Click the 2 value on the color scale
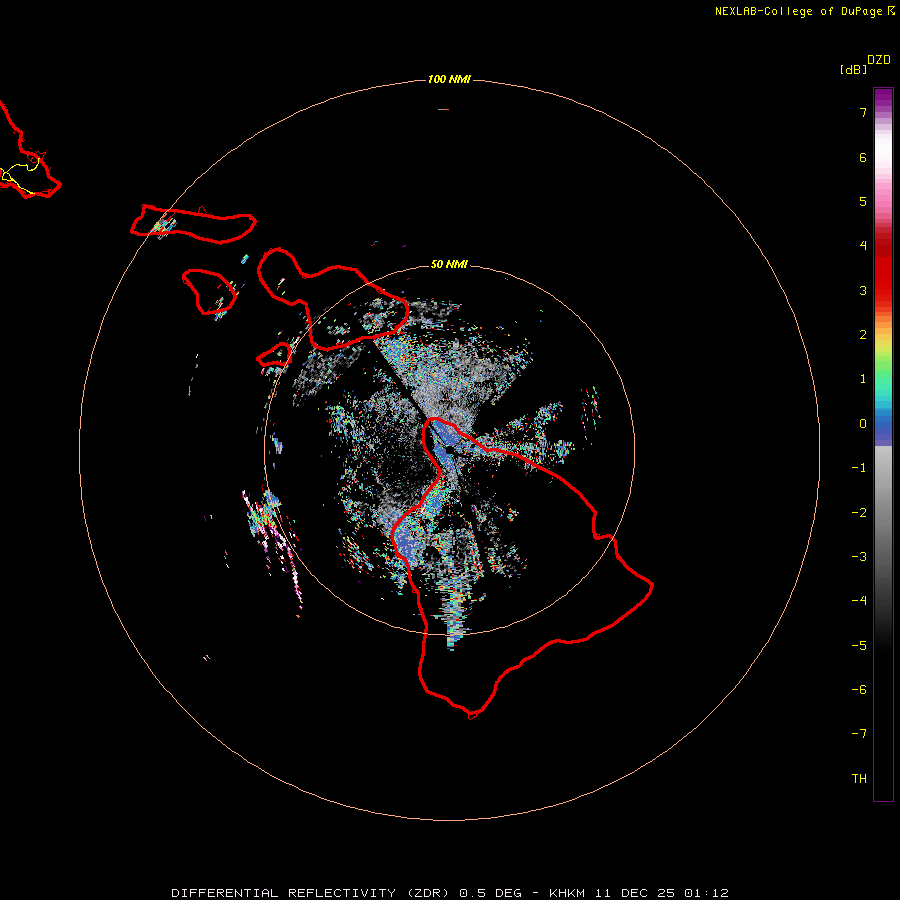The height and width of the screenshot is (900, 900). tap(863, 335)
